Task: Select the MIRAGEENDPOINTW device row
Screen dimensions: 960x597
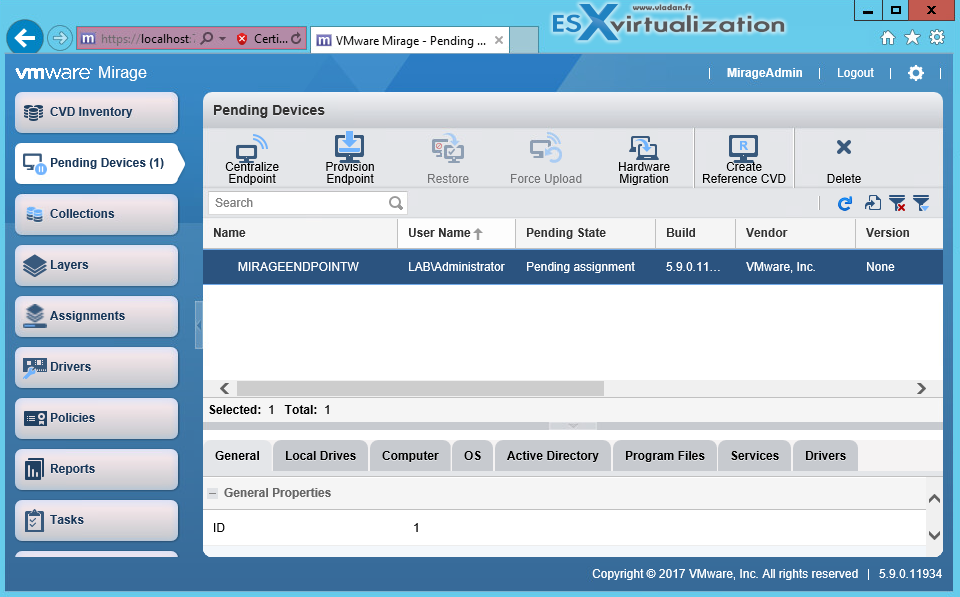Action: coord(572,267)
